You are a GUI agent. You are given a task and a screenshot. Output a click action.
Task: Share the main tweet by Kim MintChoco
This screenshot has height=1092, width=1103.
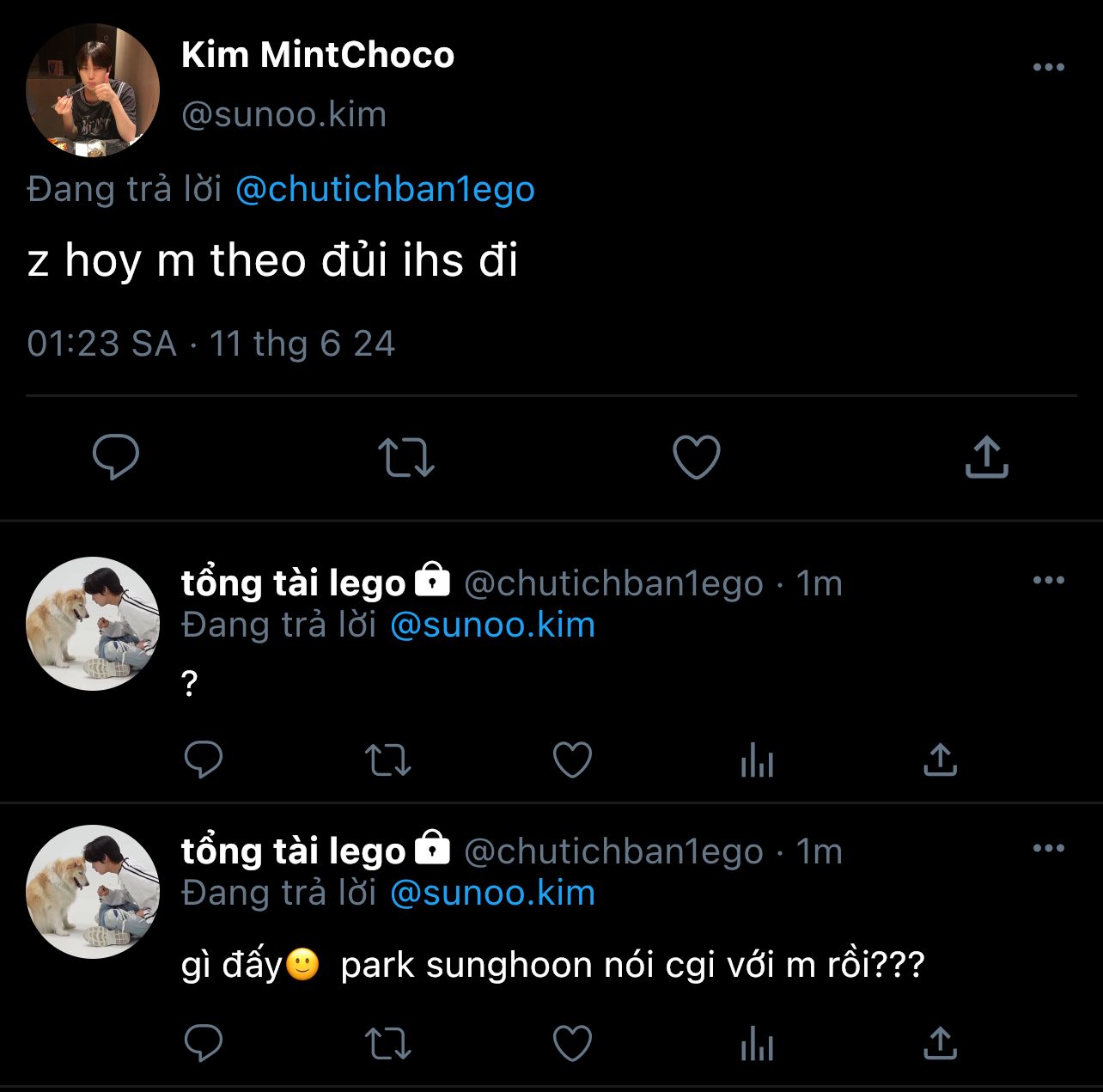click(x=986, y=456)
